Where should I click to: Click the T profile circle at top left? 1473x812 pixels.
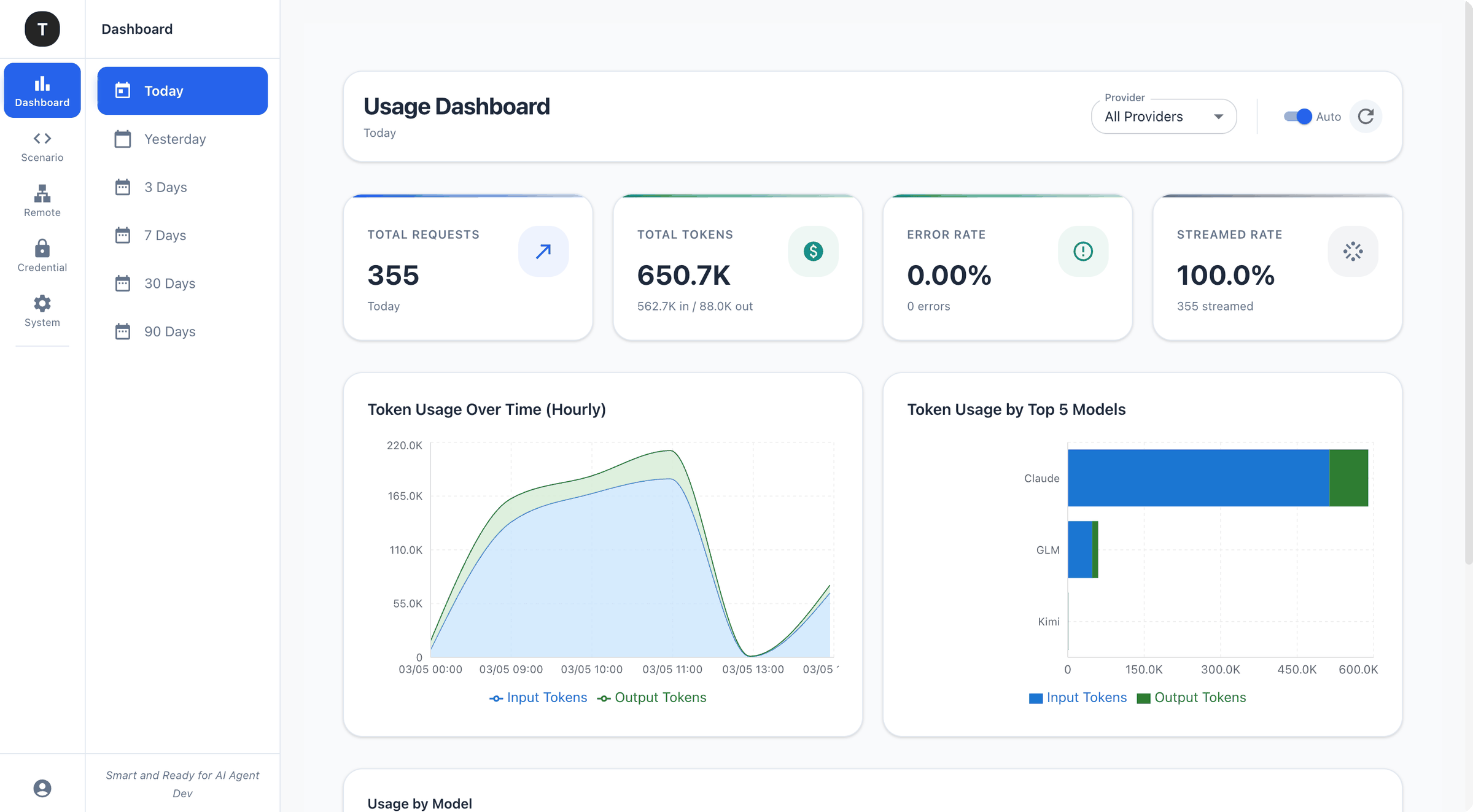click(x=42, y=29)
